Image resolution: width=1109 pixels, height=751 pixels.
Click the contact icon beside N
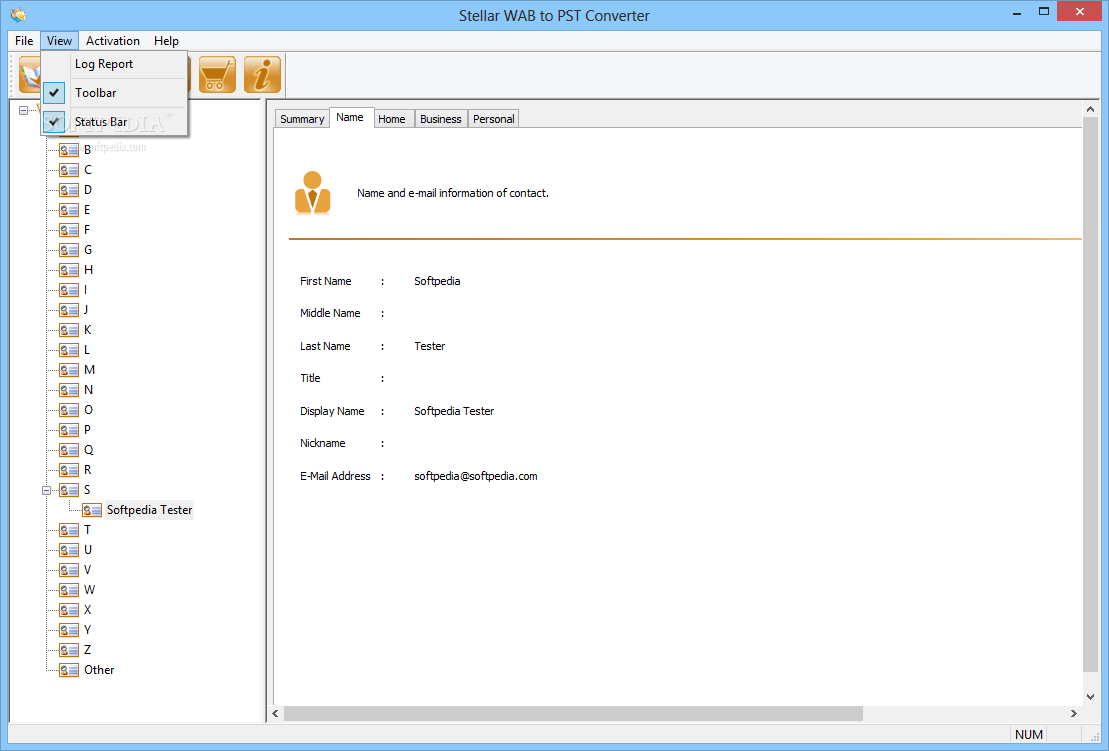click(69, 390)
